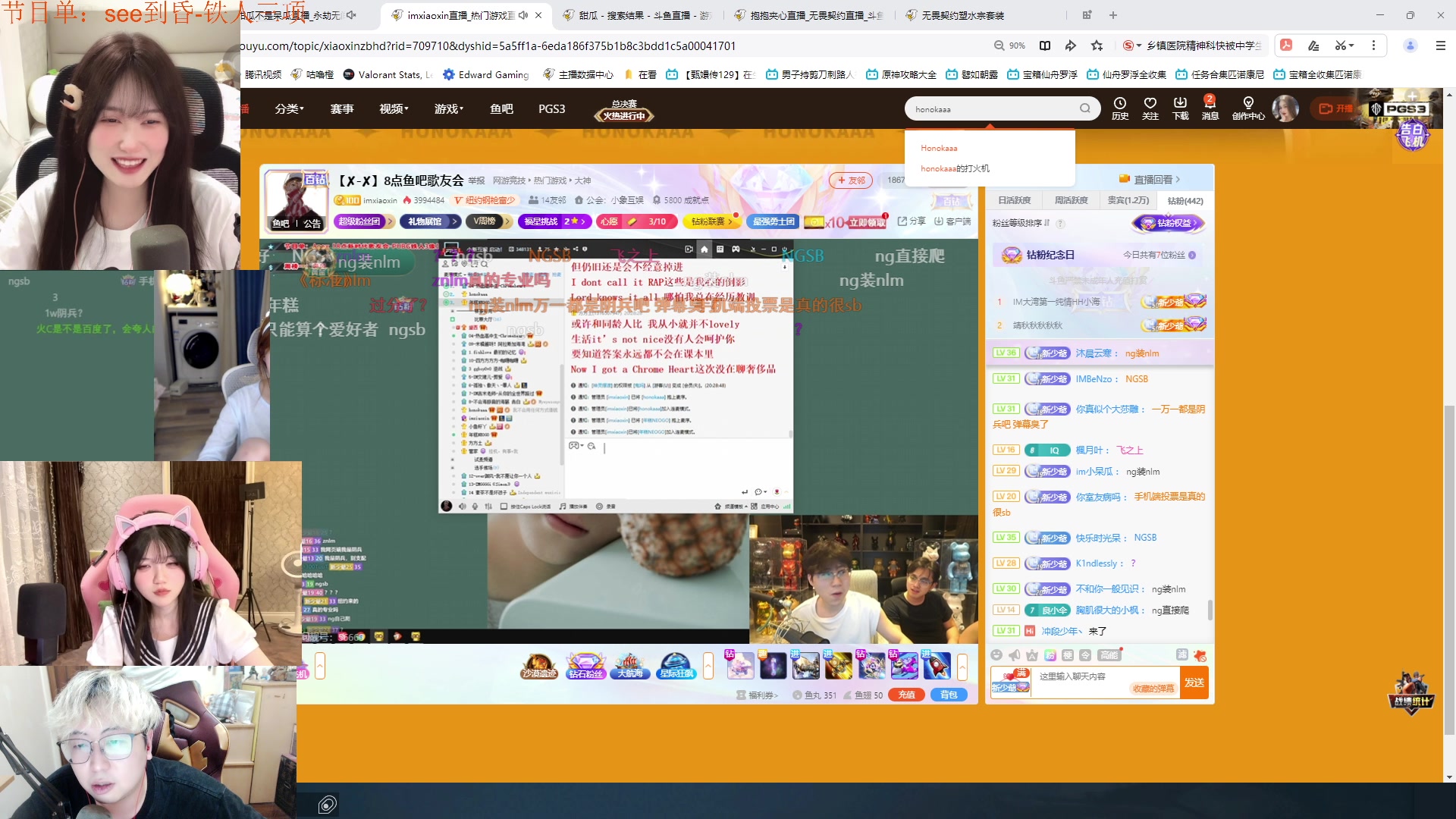1456x819 pixels.
Task: Expand the 分类 categories dropdown
Action: 289,109
